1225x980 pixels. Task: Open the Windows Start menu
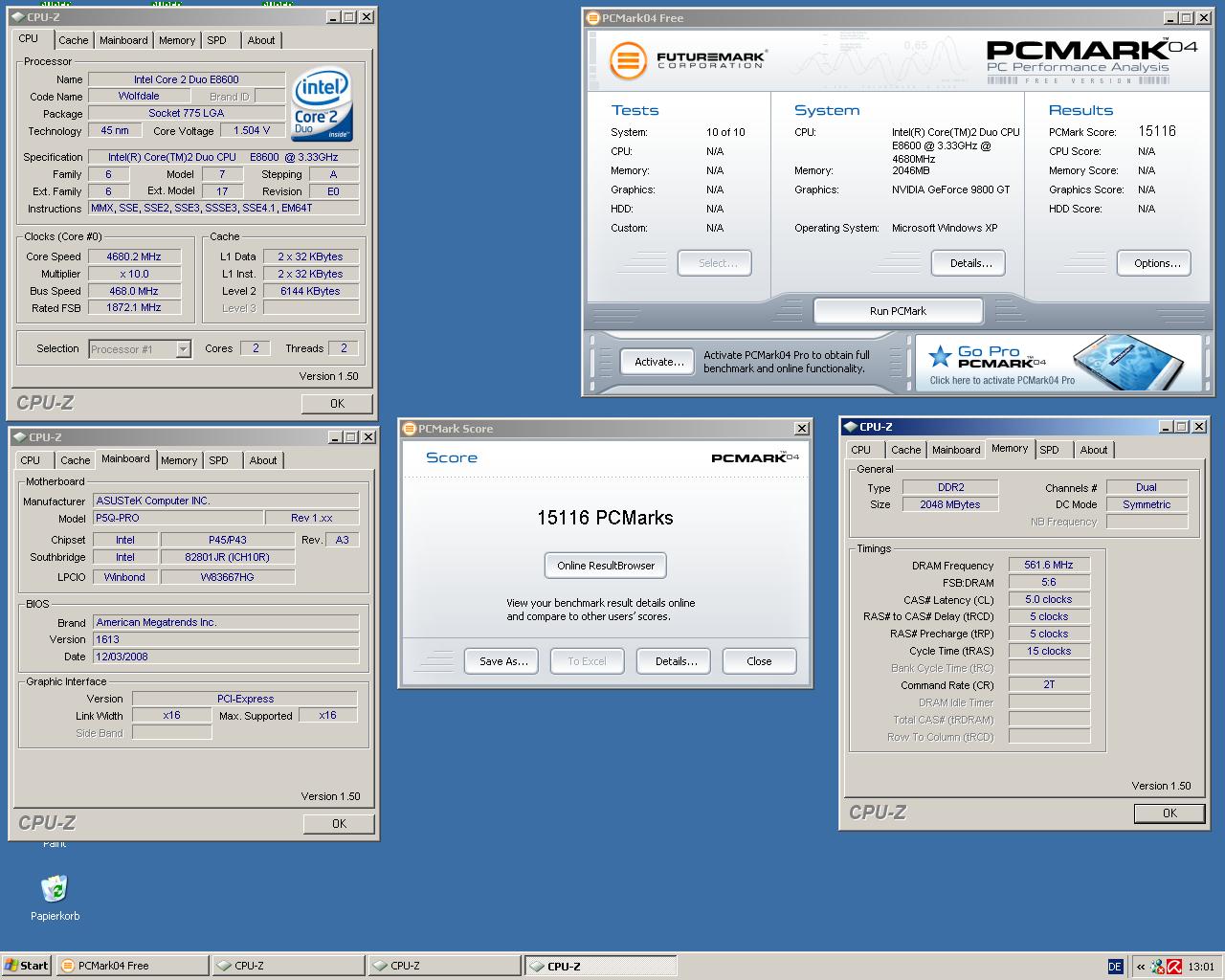click(27, 966)
